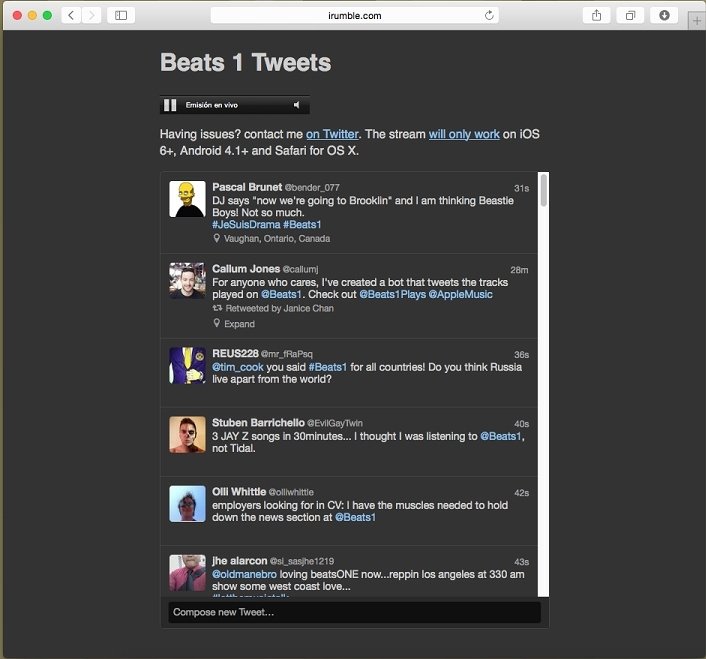Click location pin beside Vaughan, Ontario

point(217,238)
